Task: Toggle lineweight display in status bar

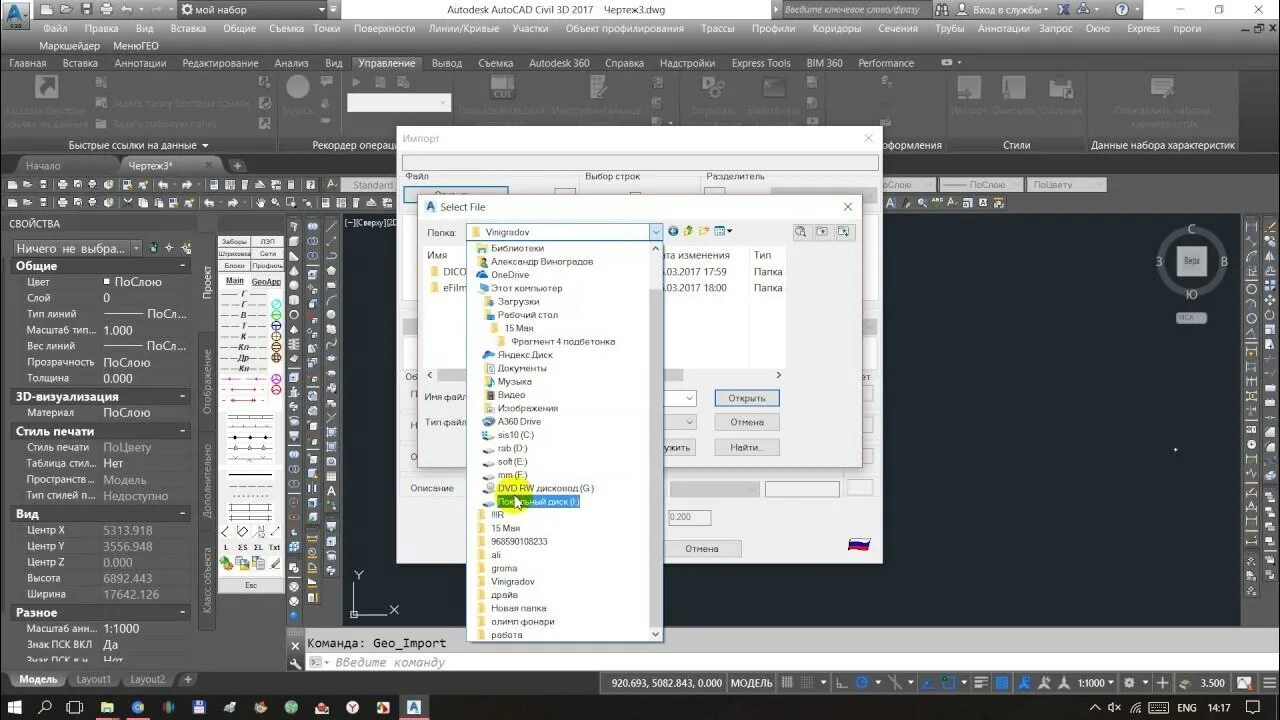Action: (983, 683)
